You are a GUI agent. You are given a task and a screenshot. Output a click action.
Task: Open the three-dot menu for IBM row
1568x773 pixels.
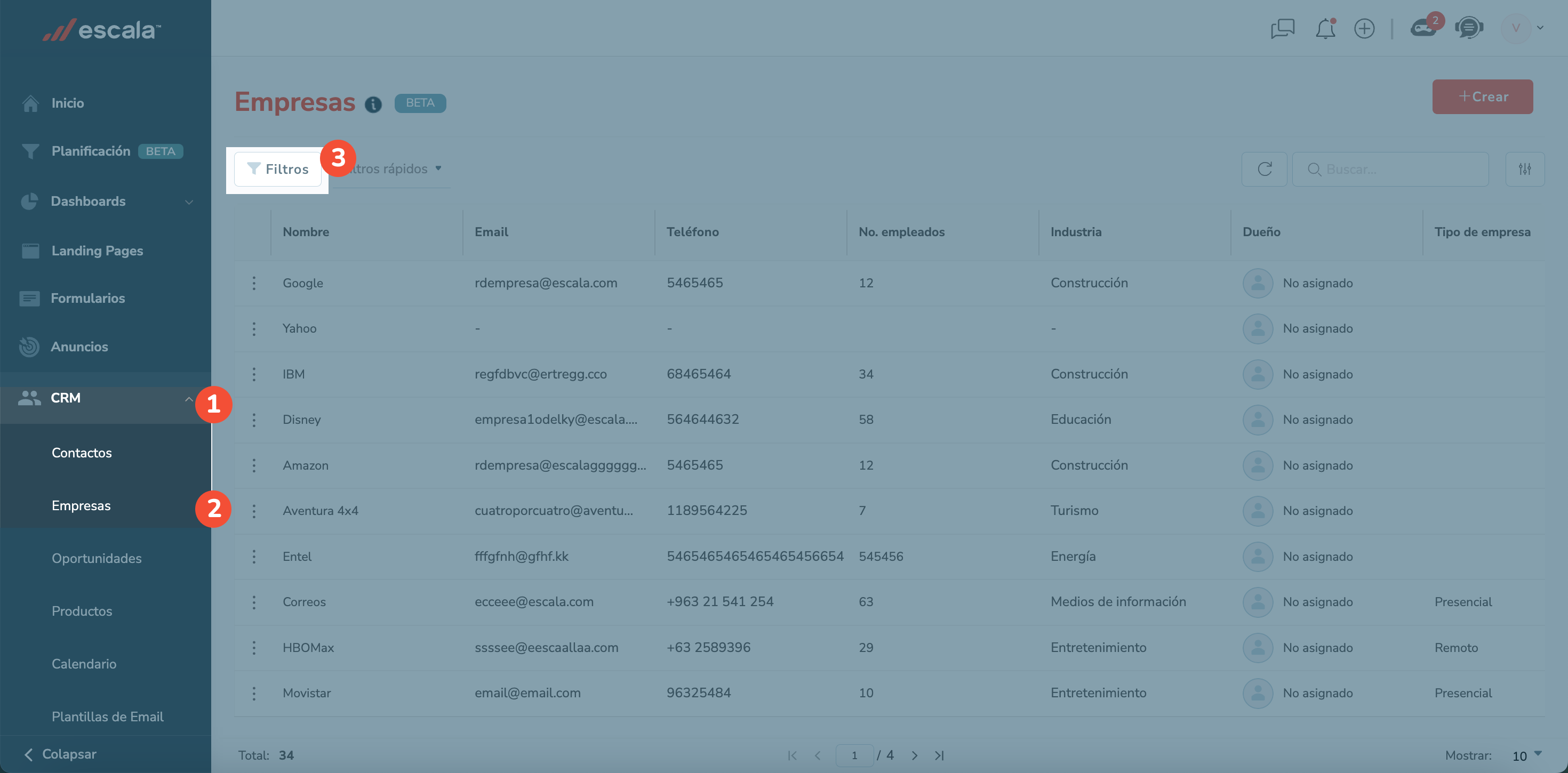(x=254, y=374)
